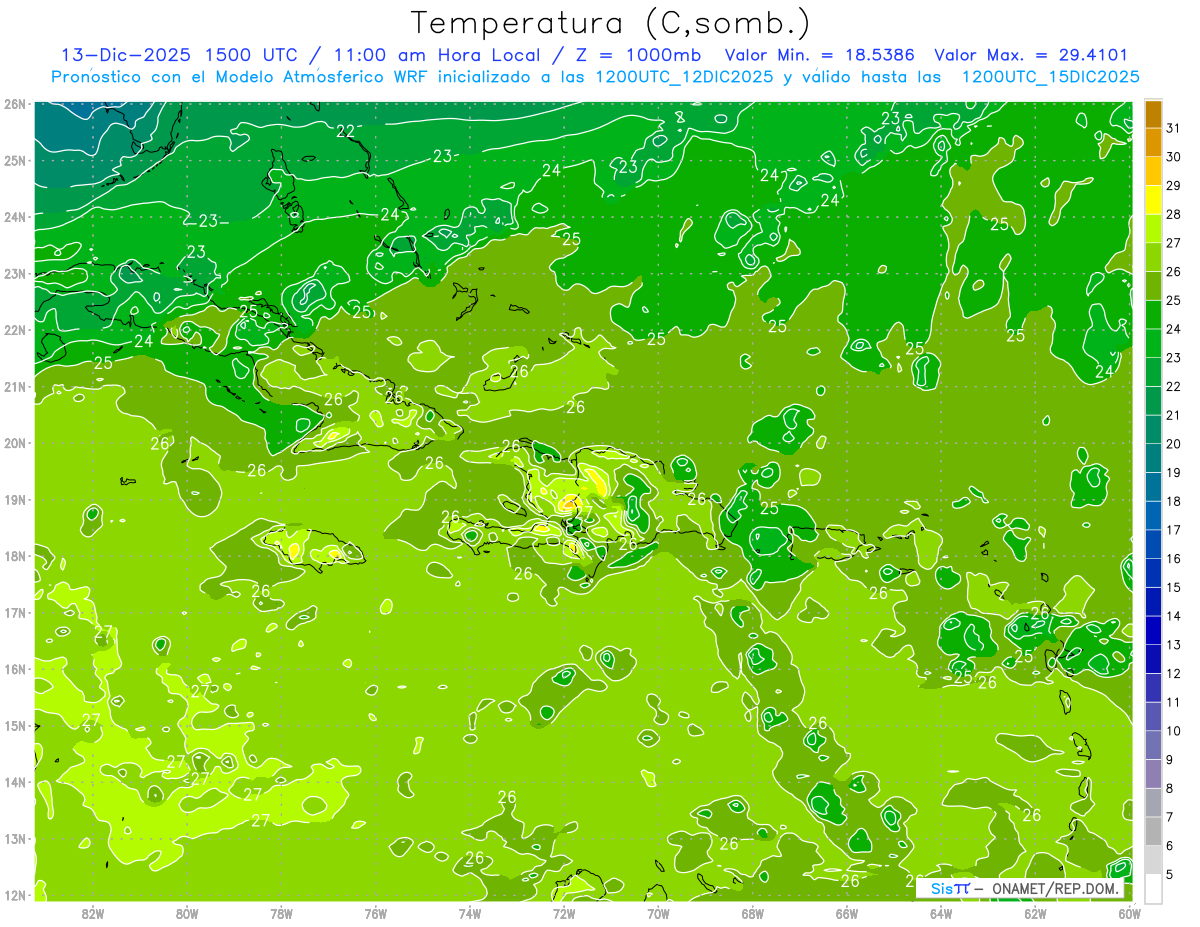Click the '16N' latitude axis label
1200x927 pixels.
(x=14, y=668)
